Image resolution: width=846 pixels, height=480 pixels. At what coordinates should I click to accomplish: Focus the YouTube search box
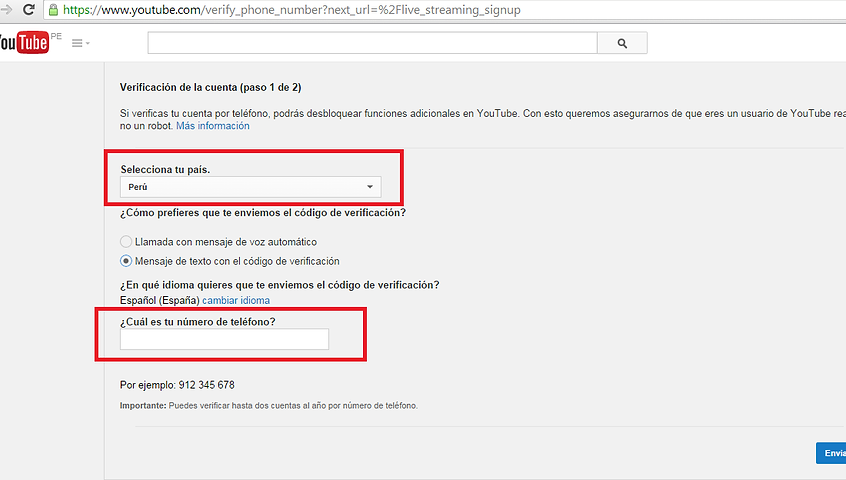click(x=372, y=43)
